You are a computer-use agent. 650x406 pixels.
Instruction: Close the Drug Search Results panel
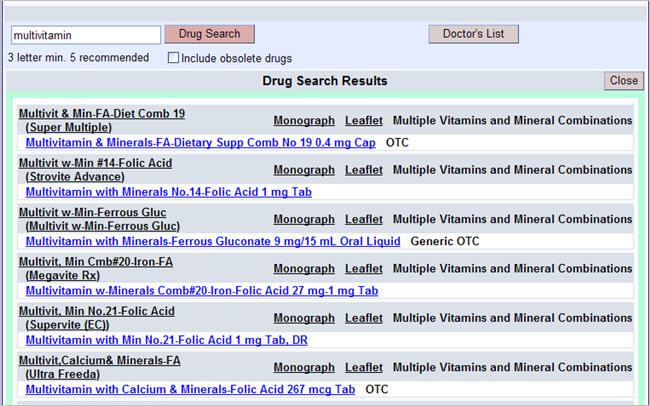[x=623, y=81]
